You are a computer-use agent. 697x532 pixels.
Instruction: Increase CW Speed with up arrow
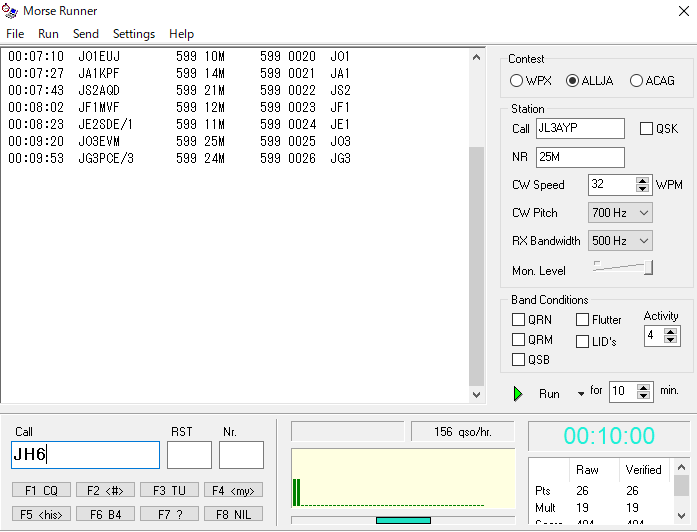(x=642, y=181)
